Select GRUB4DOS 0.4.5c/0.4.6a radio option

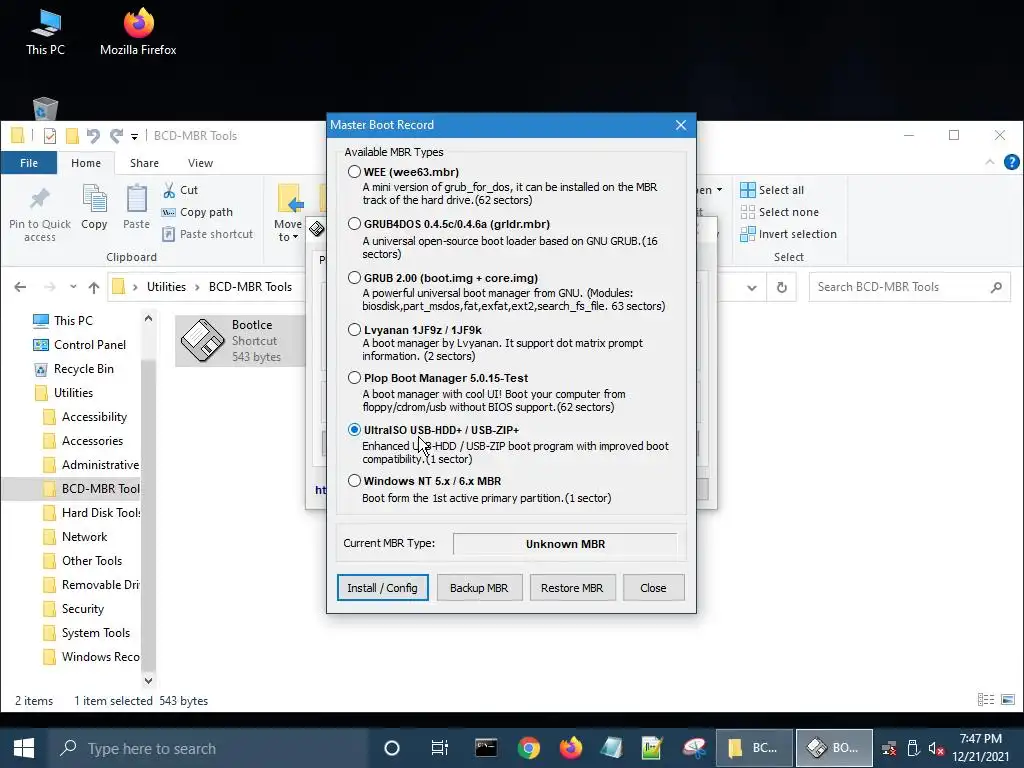pyautogui.click(x=354, y=224)
